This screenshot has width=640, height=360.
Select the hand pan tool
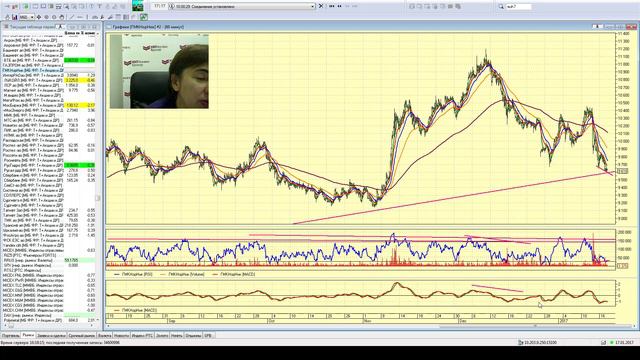(x=62, y=17)
